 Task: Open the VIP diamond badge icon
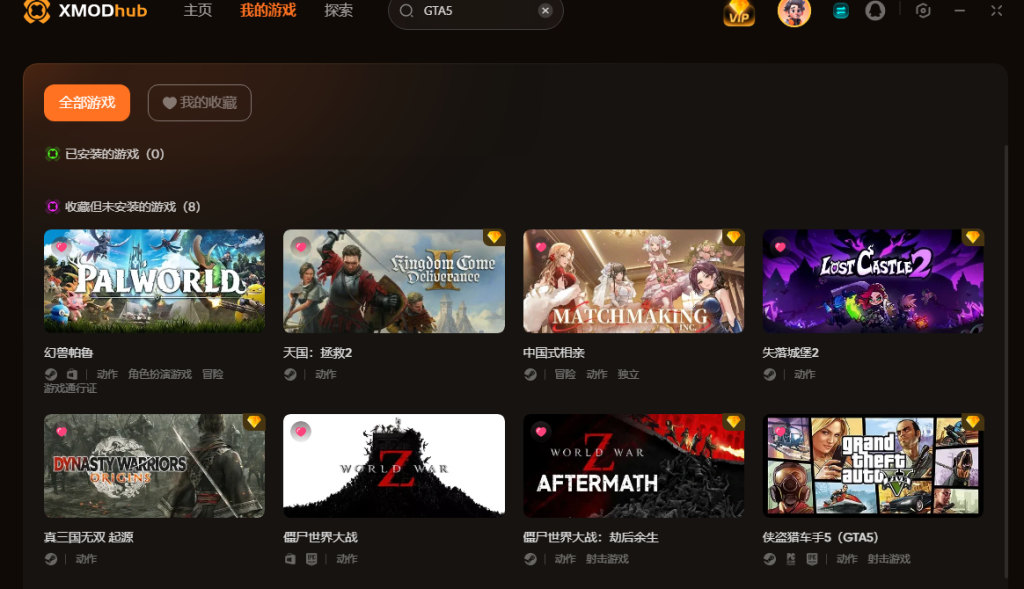pos(739,12)
